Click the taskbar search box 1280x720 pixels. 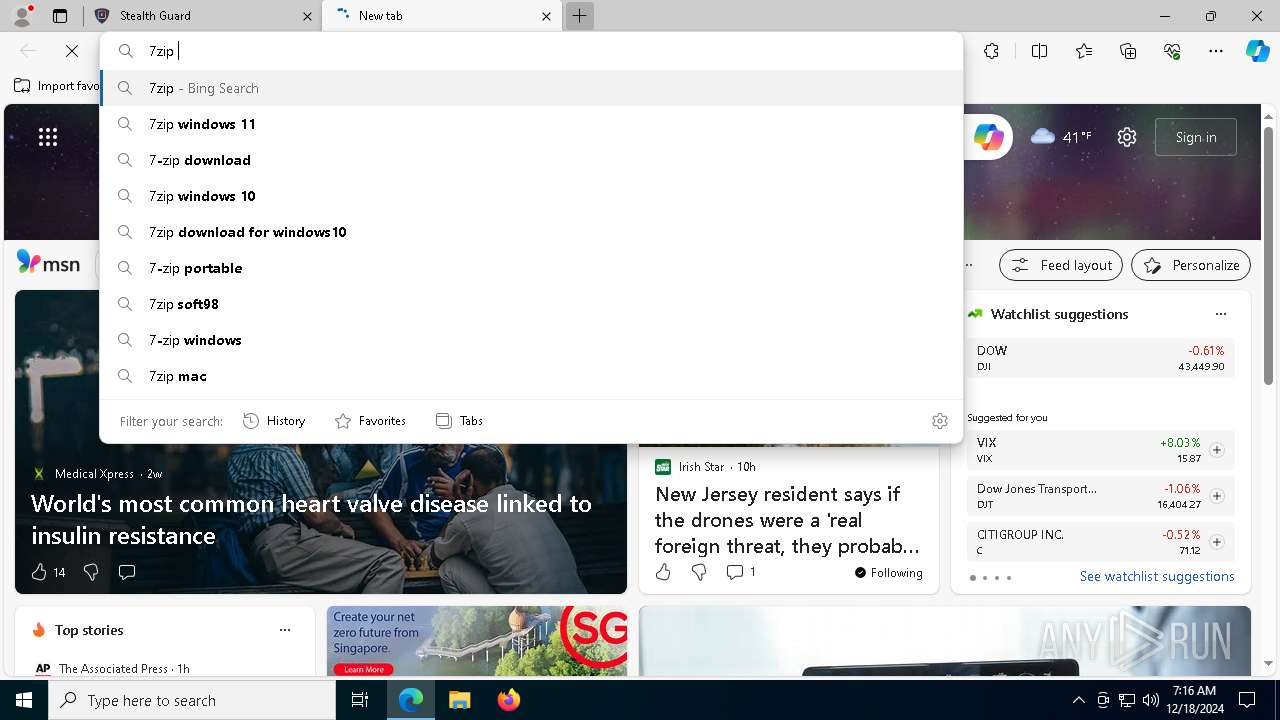tap(192, 700)
